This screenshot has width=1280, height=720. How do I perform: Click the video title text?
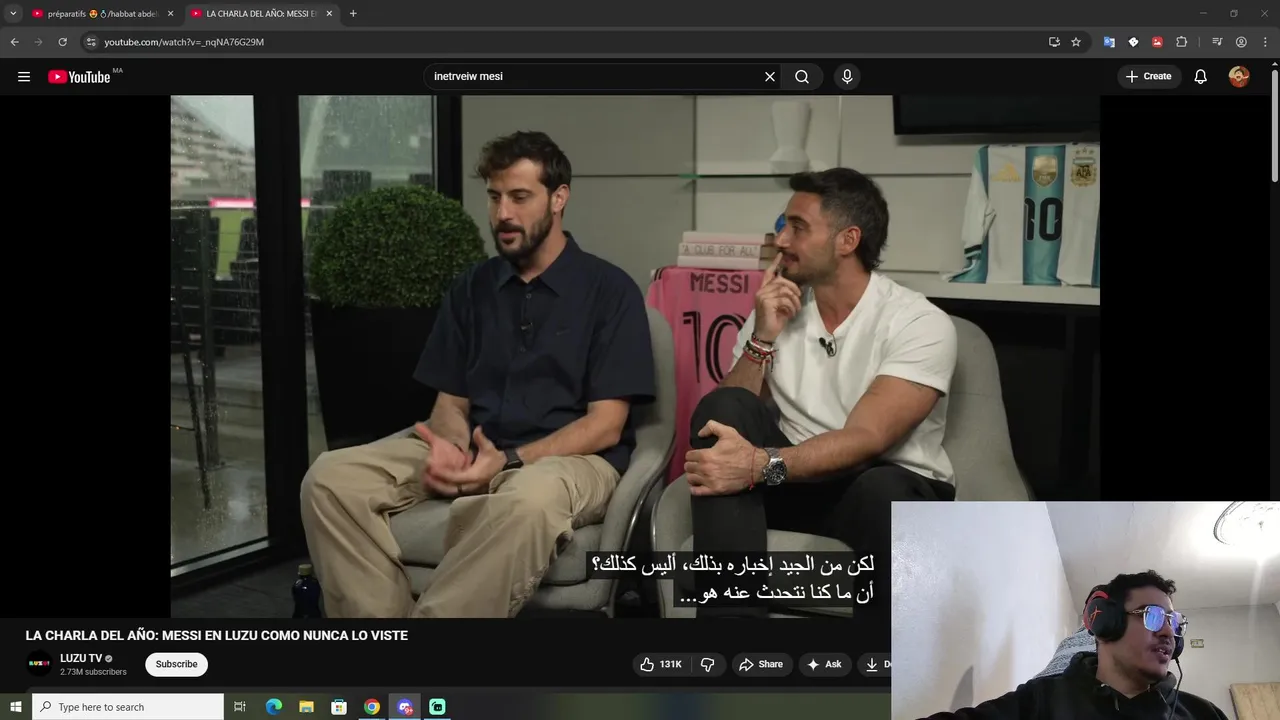(x=217, y=636)
